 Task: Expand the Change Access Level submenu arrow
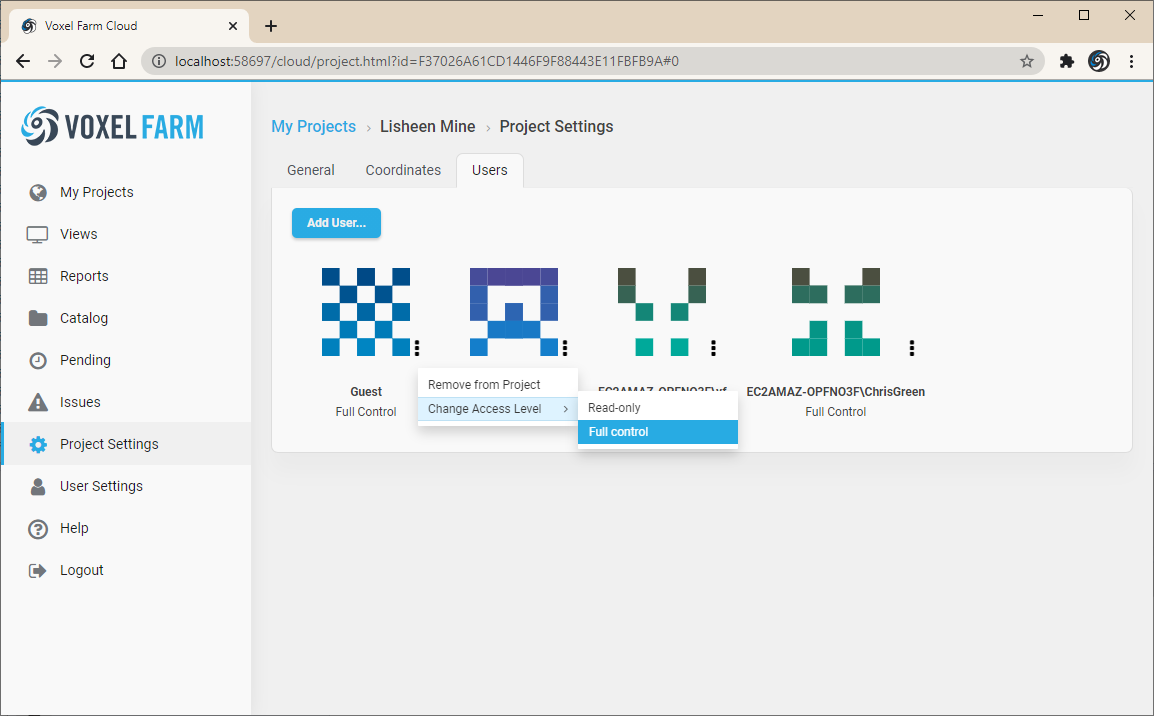click(565, 409)
